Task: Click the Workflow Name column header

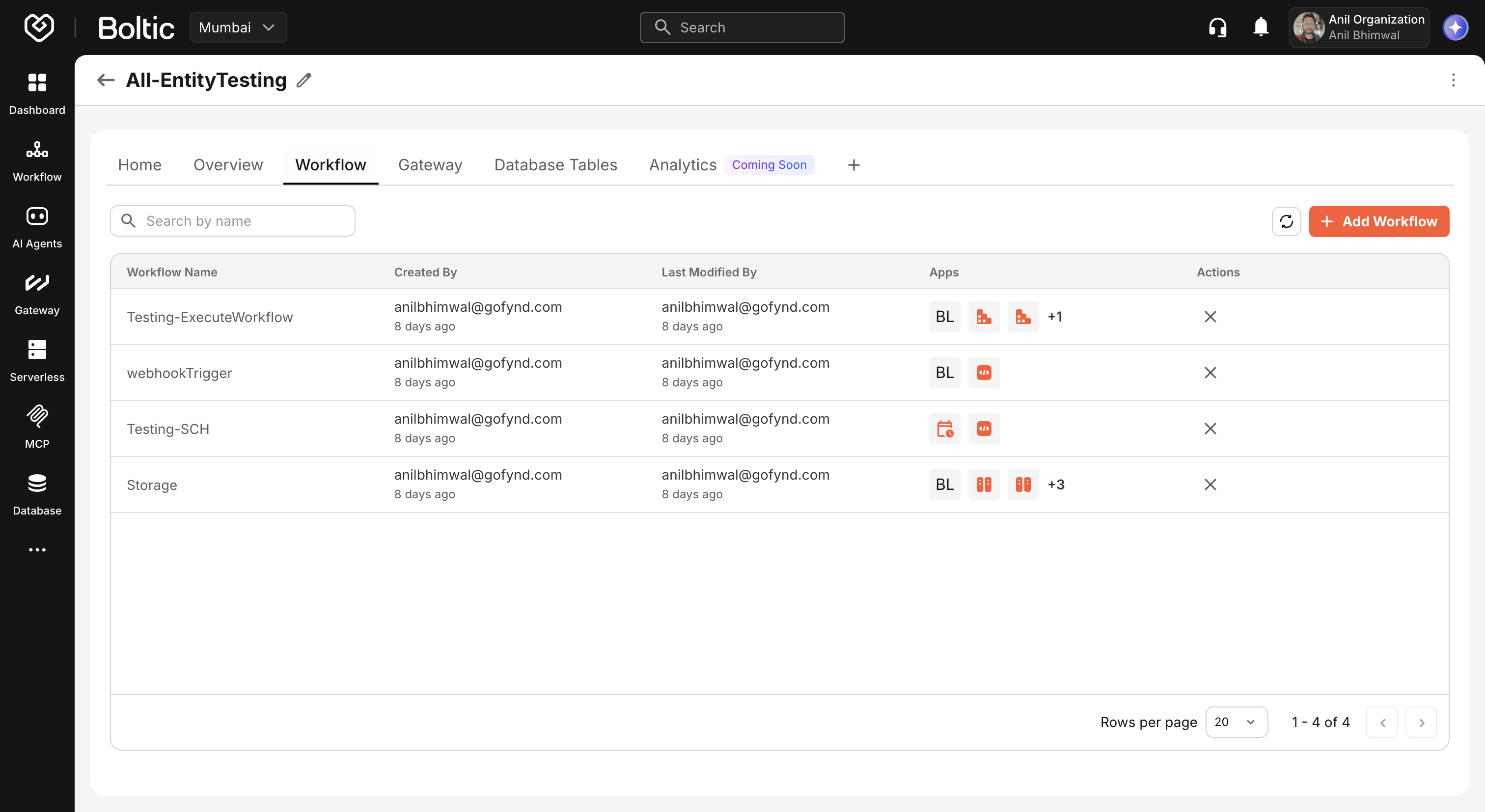Action: click(x=172, y=272)
